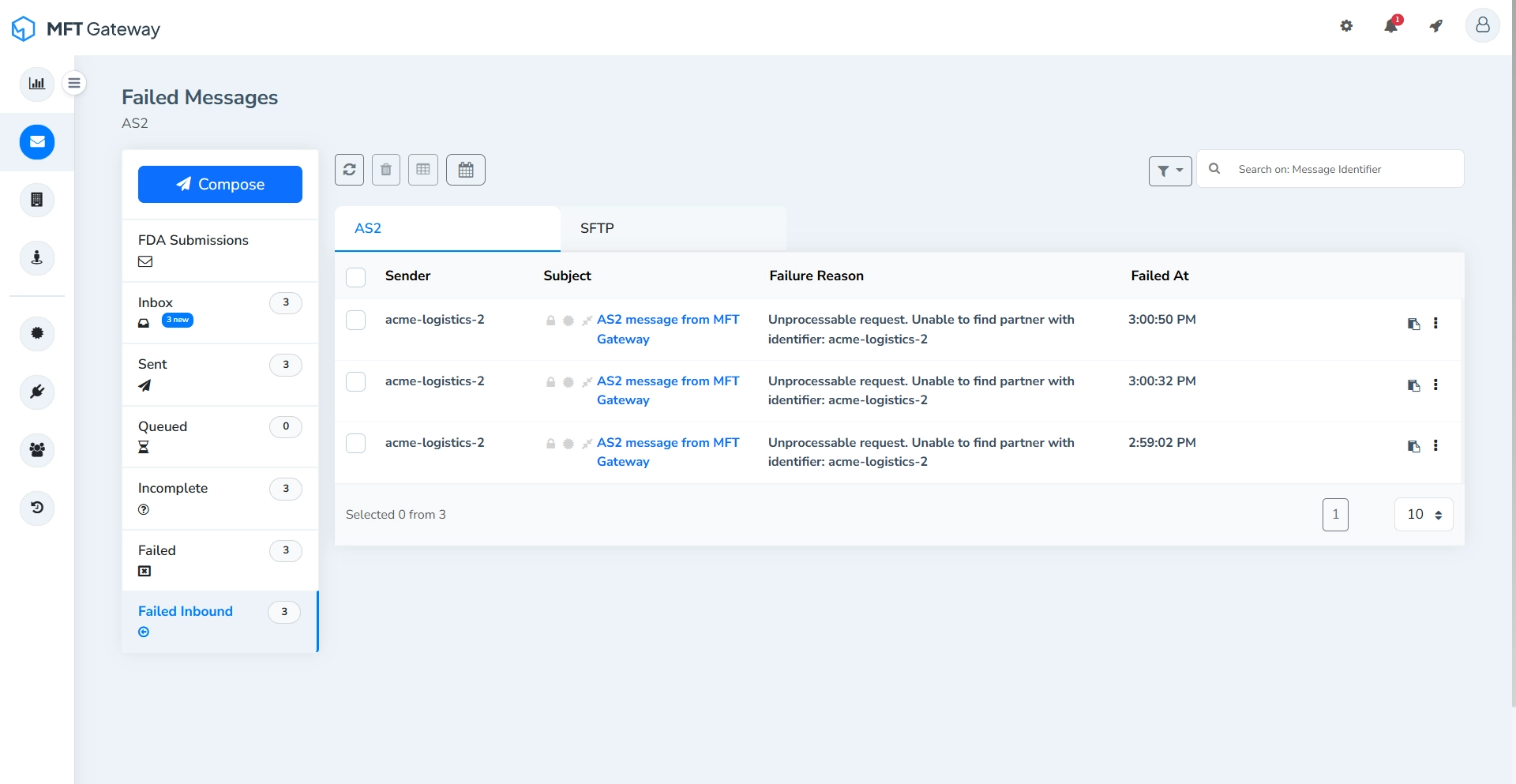The width and height of the screenshot is (1516, 784).
Task: Check the 3:00:32 PM message row
Action: coord(356,381)
